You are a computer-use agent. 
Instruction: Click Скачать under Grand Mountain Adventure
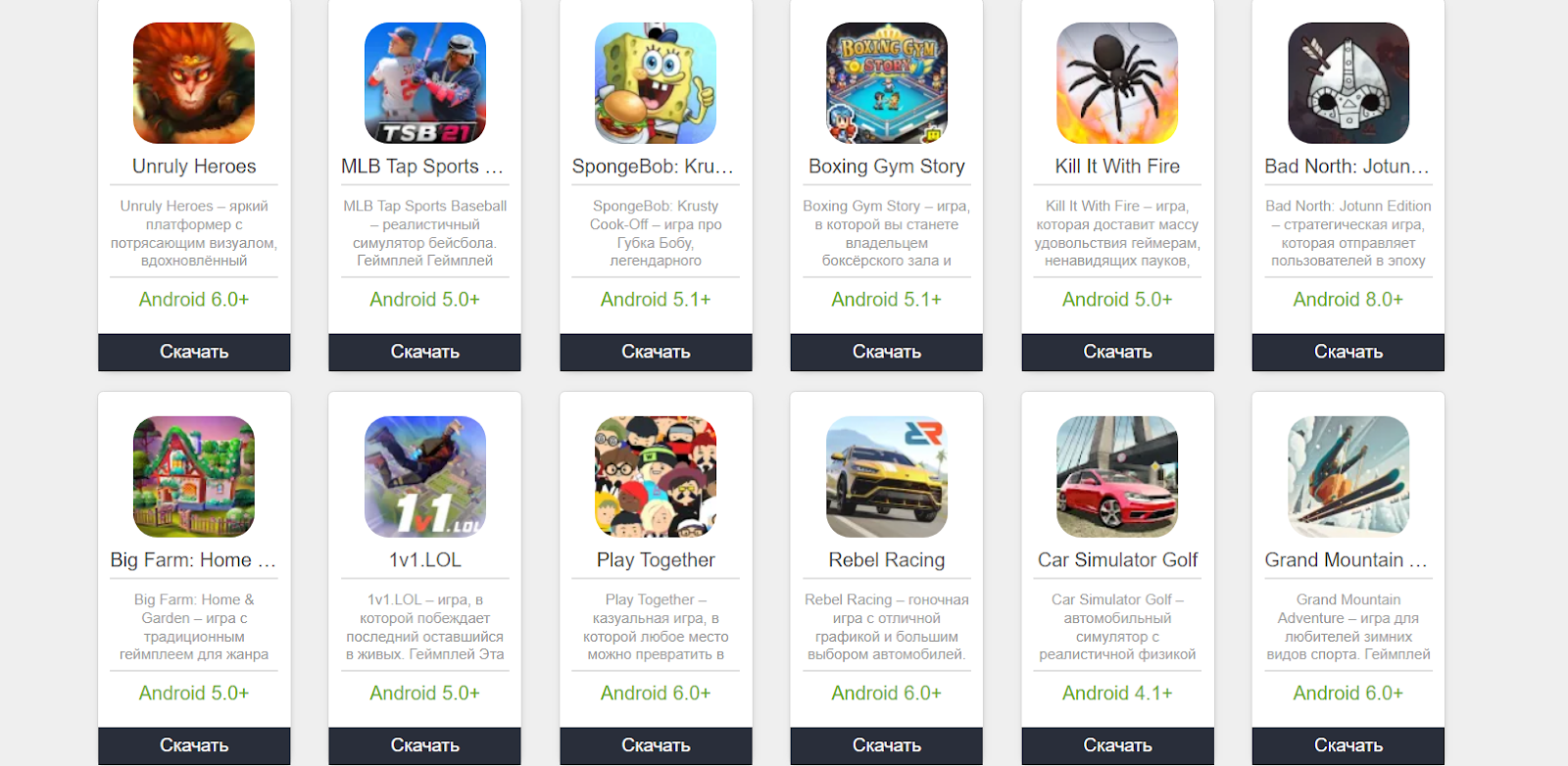tap(1348, 746)
